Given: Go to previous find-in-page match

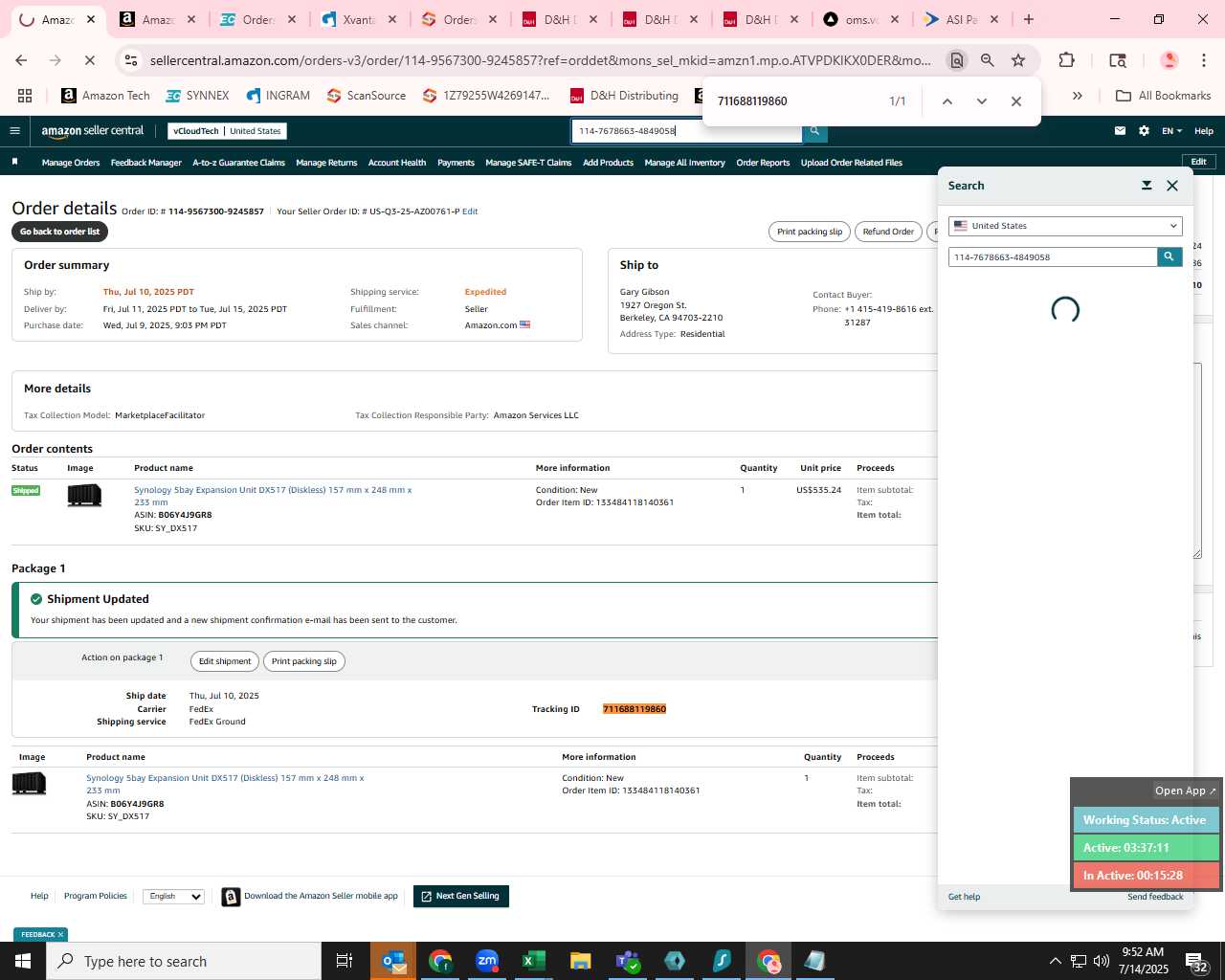Looking at the screenshot, I should coord(947,101).
